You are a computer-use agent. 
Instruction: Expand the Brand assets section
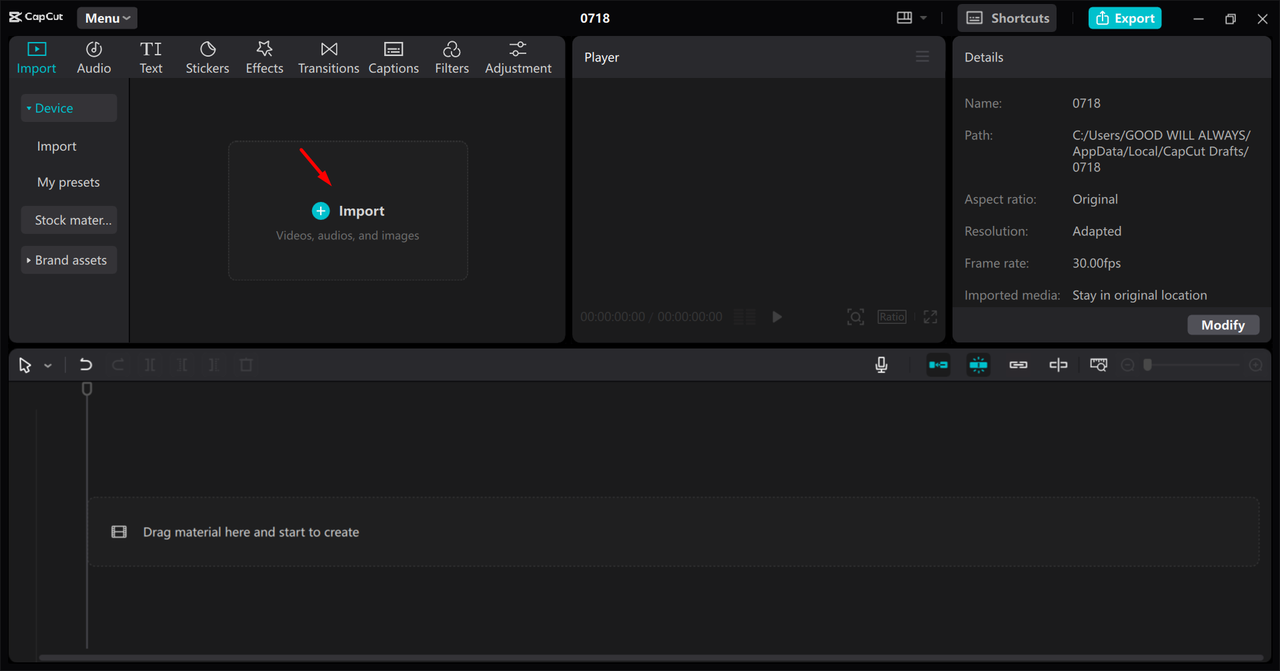(x=69, y=260)
